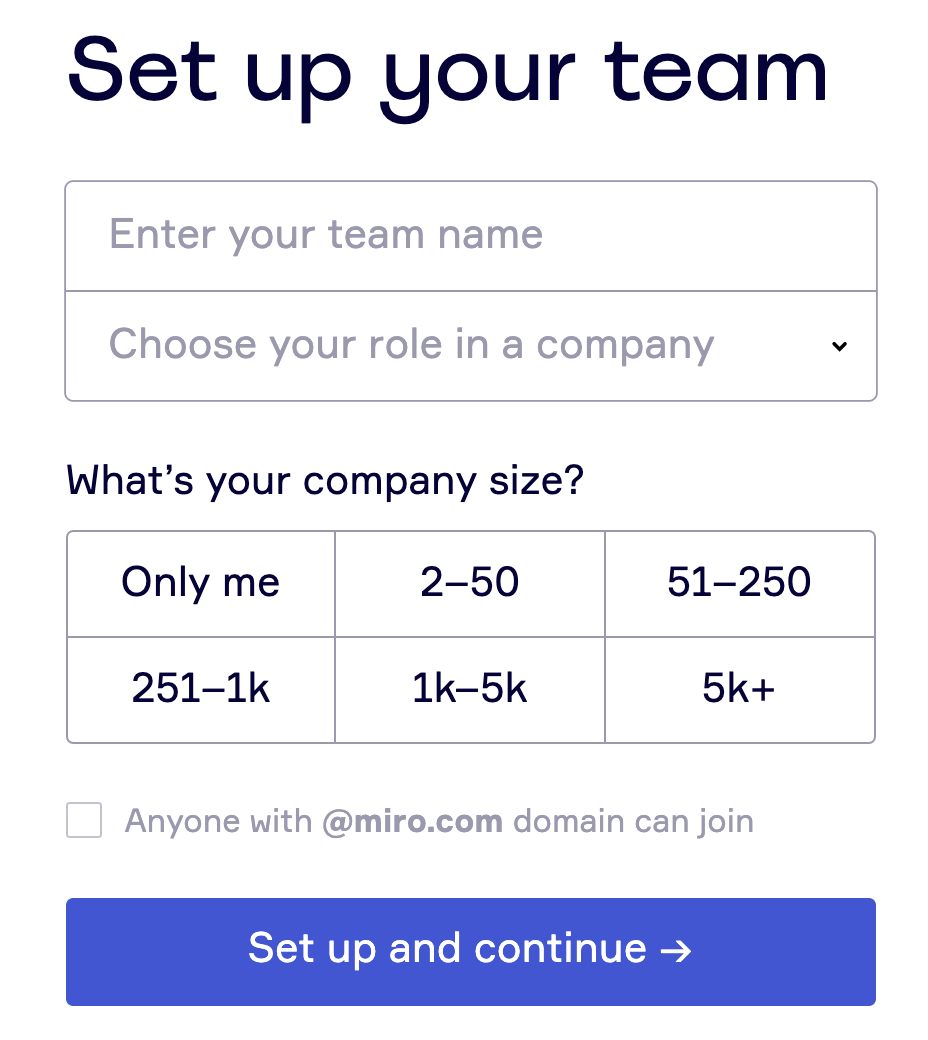
Task: Open the Choose your role dropdown
Action: [470, 346]
